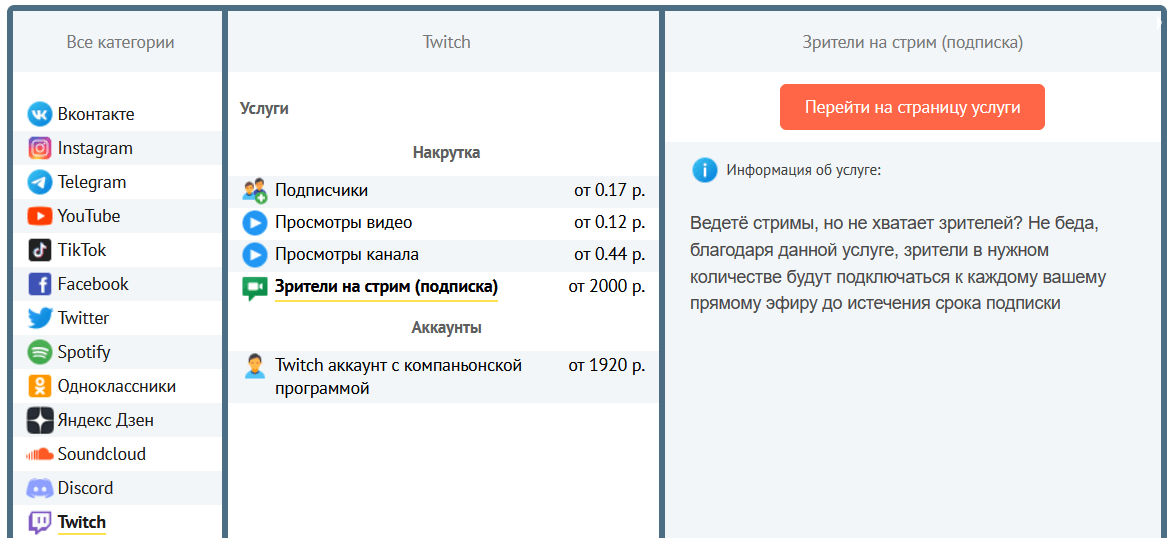Click the price от 0.12 р.
1170x538 pixels.
click(x=610, y=223)
